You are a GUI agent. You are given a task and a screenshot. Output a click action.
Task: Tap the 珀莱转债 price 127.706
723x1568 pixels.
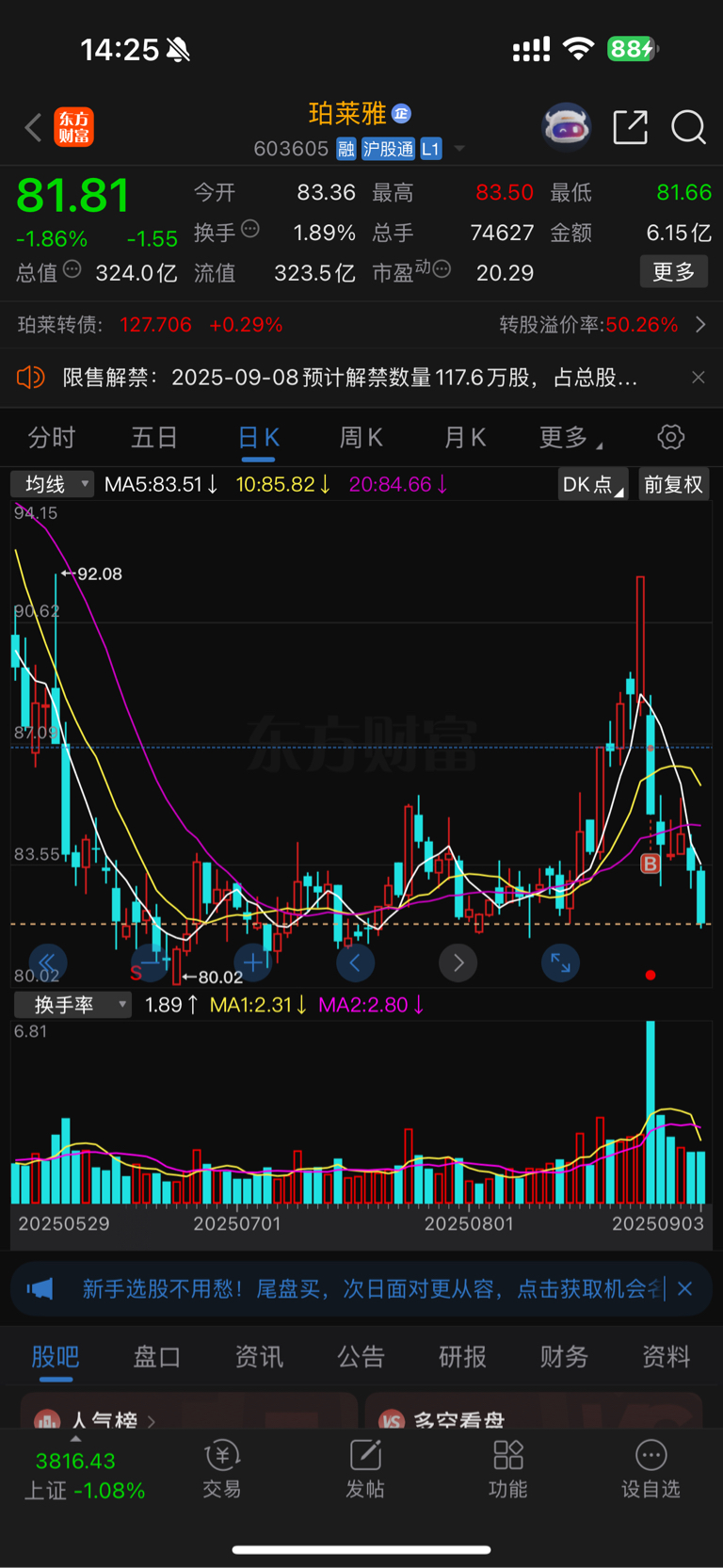click(155, 325)
